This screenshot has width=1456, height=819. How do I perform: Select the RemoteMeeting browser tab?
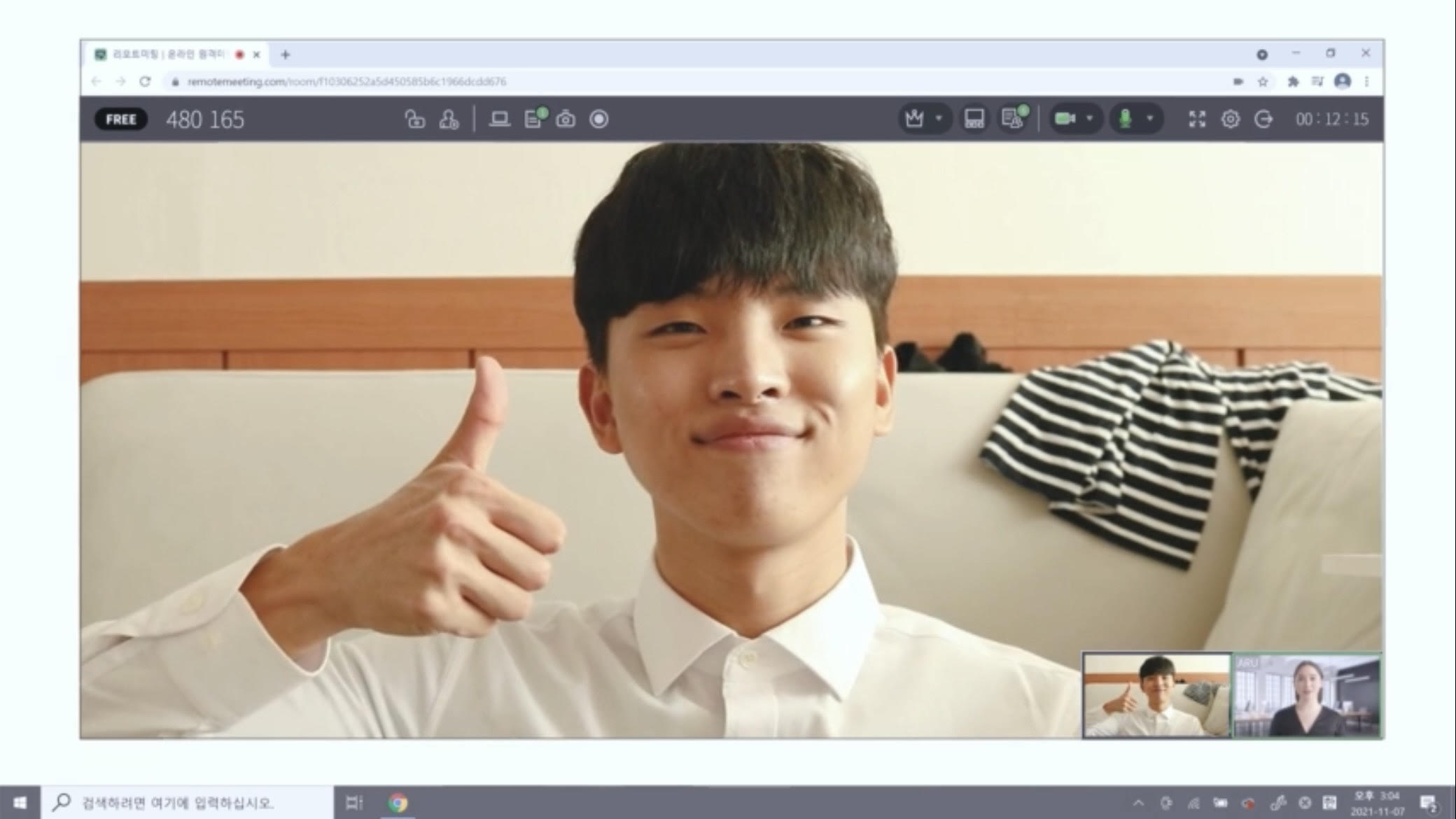pos(168,55)
